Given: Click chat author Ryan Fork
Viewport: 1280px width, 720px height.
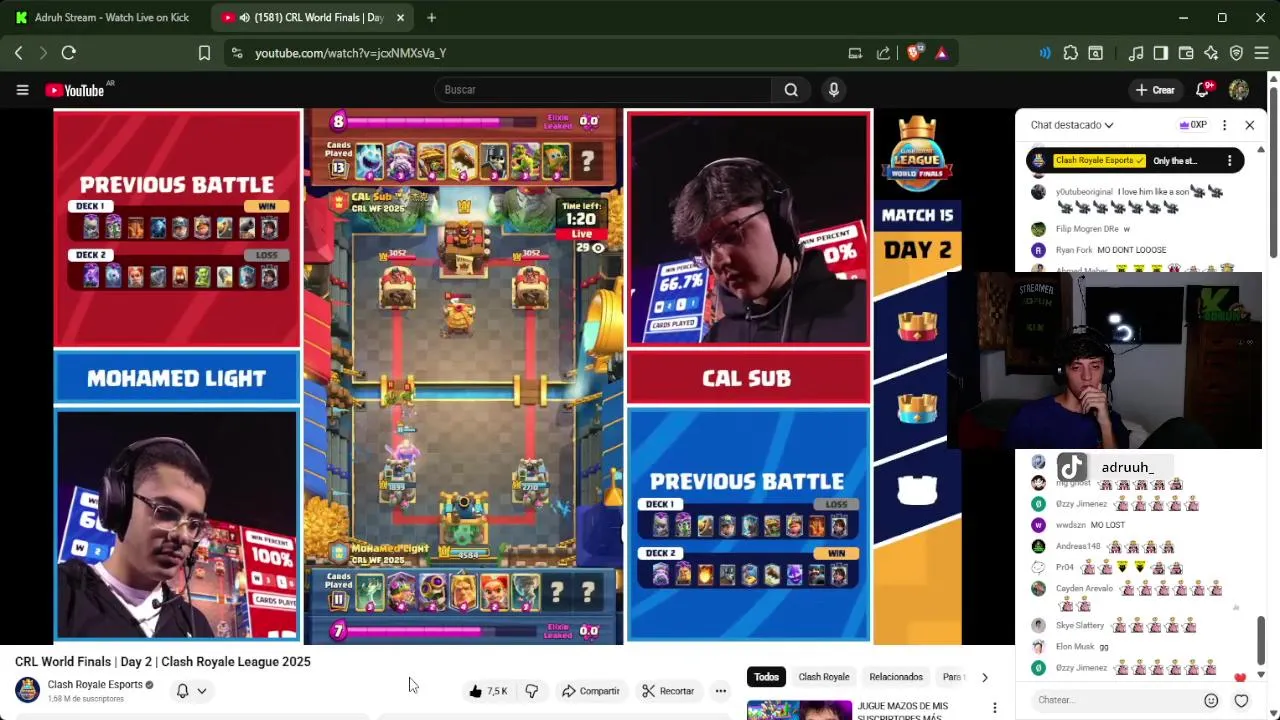Looking at the screenshot, I should 1074,250.
